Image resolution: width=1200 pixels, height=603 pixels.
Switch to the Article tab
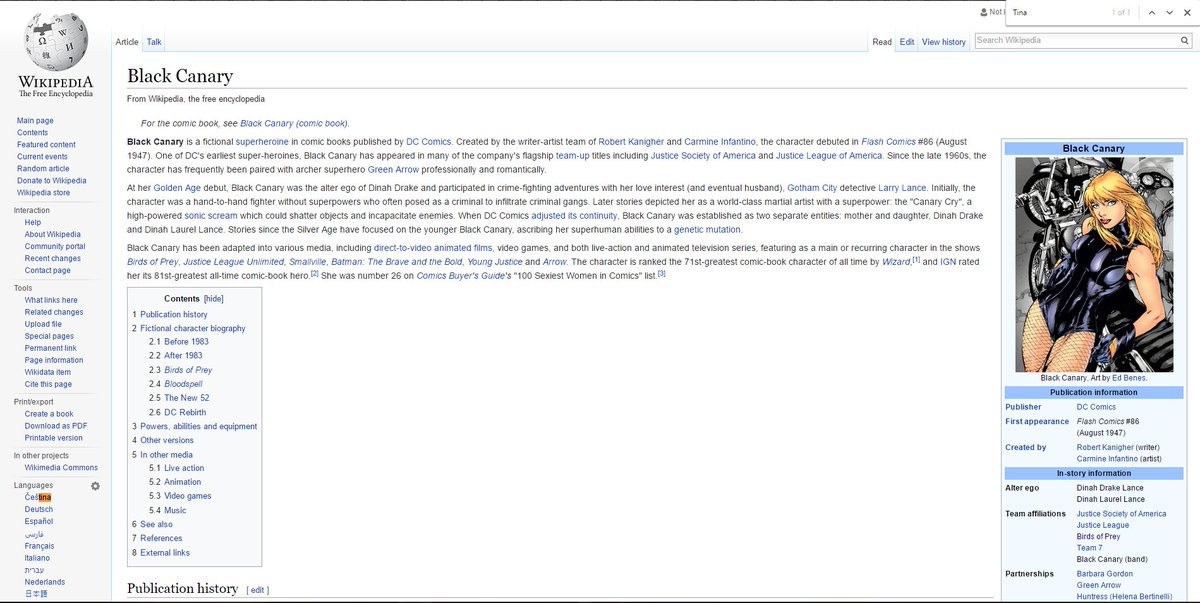(127, 42)
